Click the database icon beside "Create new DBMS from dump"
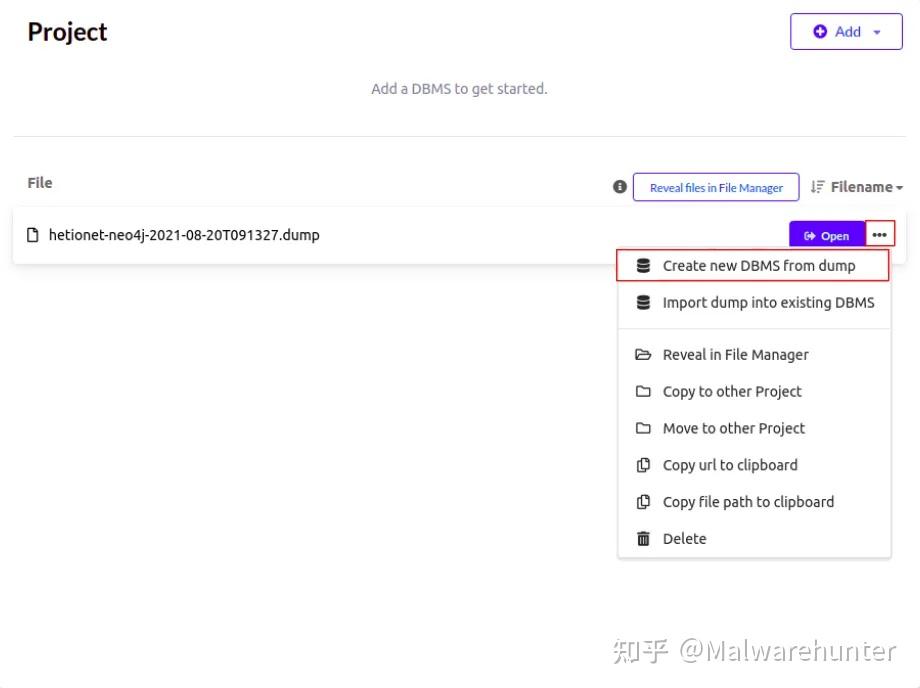This screenshot has width=920, height=688. click(x=642, y=265)
